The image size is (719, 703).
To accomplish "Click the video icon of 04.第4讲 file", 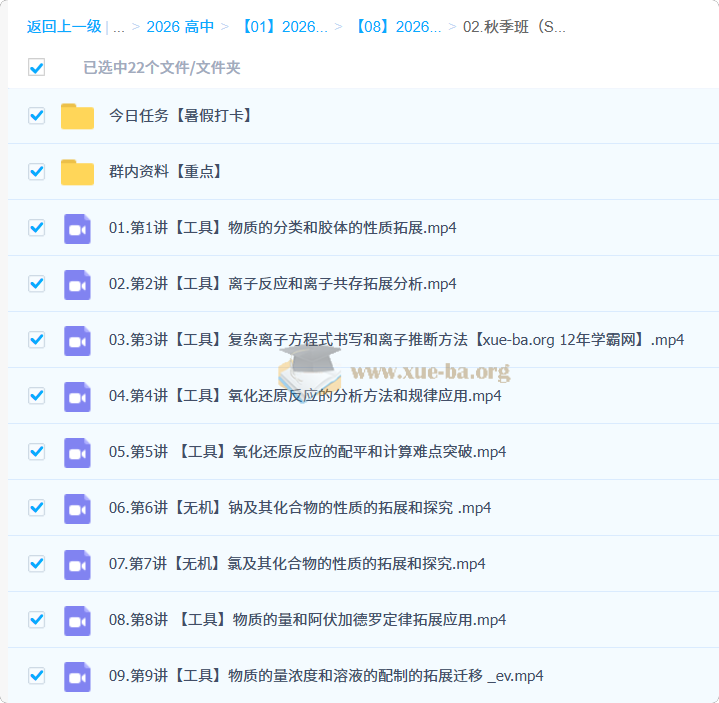I will point(77,396).
